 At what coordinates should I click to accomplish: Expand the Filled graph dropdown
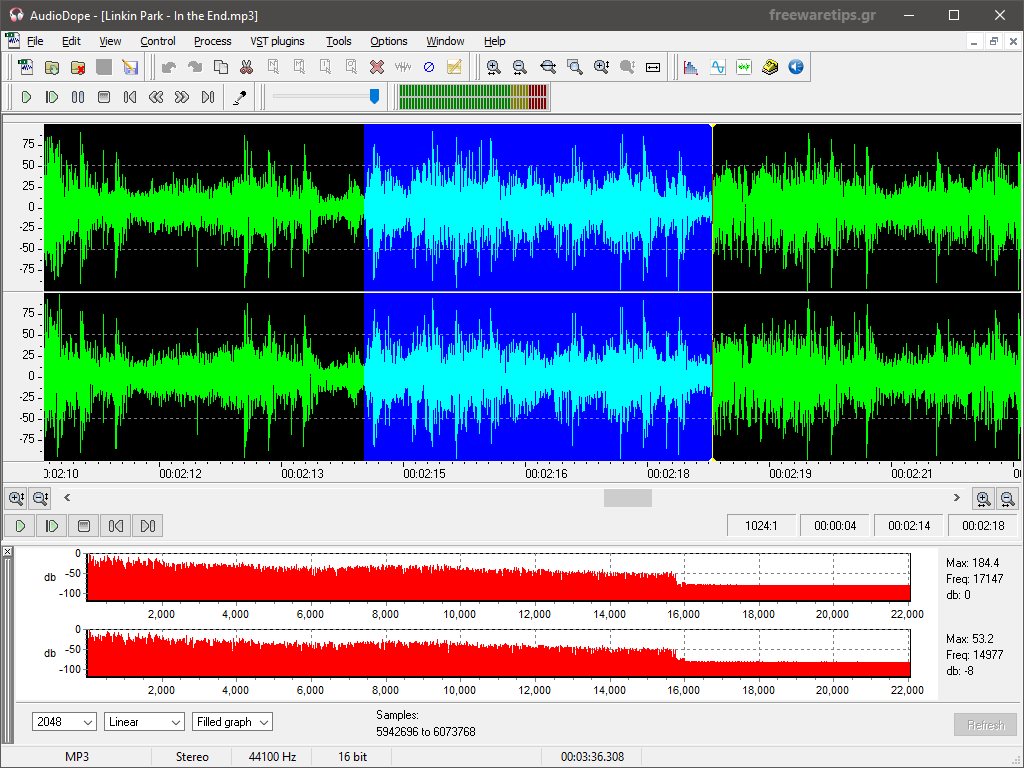232,721
